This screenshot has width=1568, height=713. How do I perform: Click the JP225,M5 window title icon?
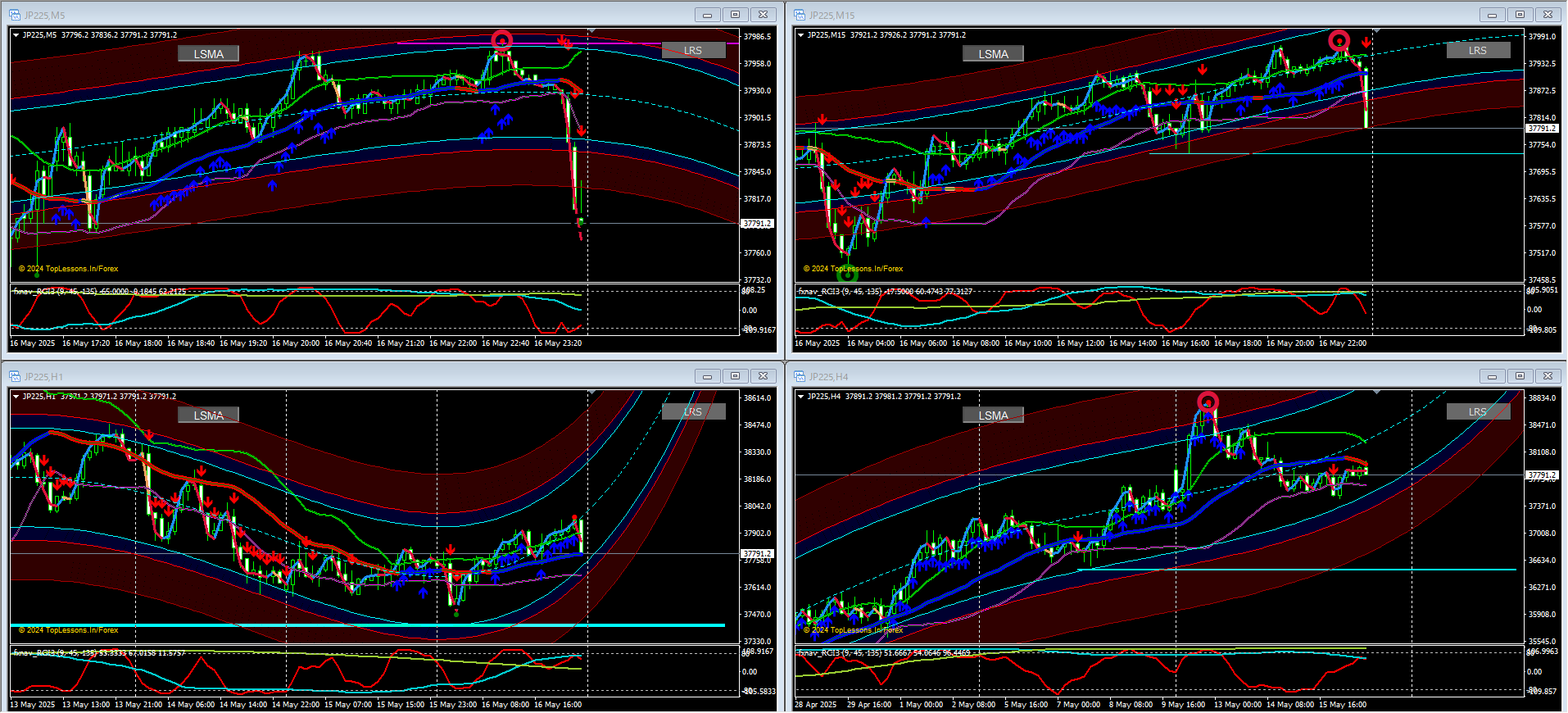tap(15, 15)
